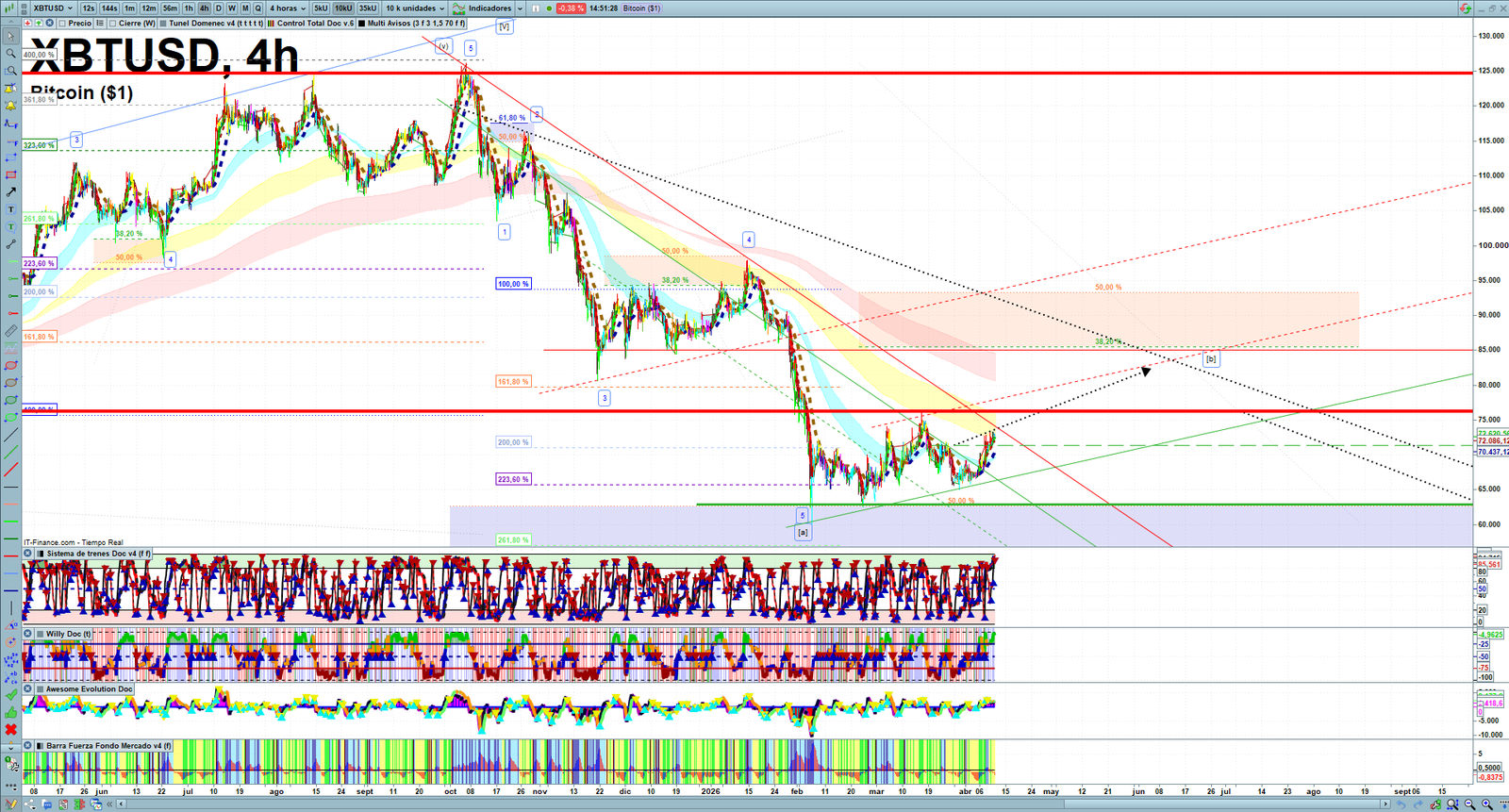Open the yellow alert bell tool
Viewport: 1509px width, 812px height.
point(10,106)
